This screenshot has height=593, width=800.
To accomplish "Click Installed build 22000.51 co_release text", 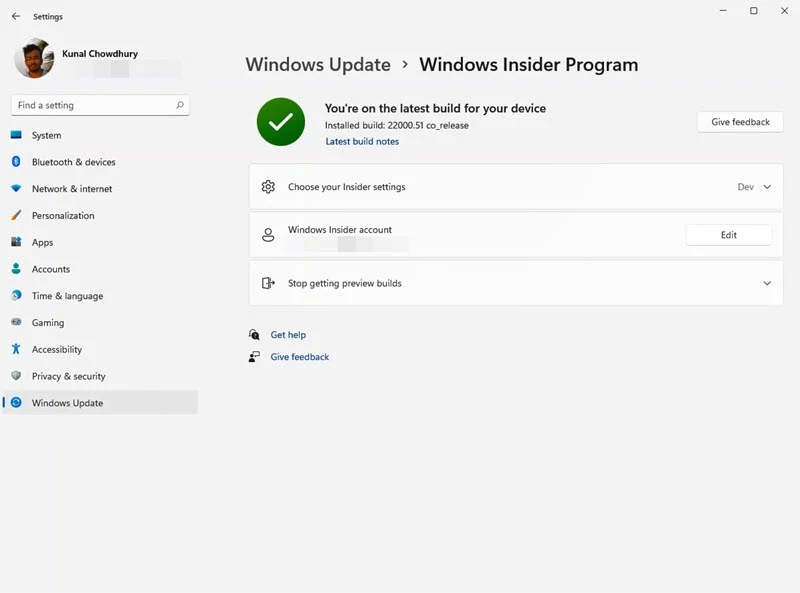I will [397, 125].
